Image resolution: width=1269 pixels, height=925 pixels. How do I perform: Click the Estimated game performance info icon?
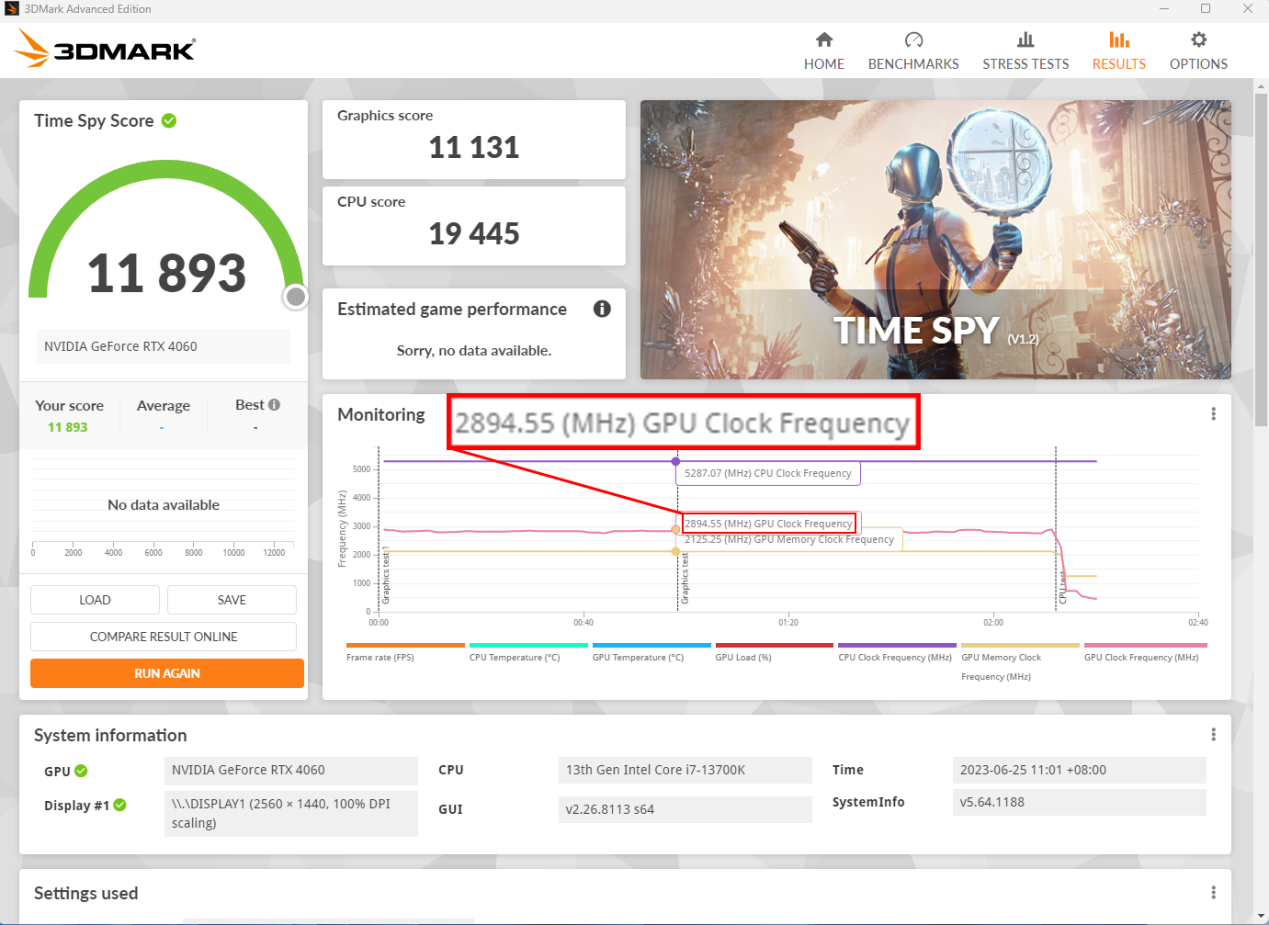click(x=602, y=309)
